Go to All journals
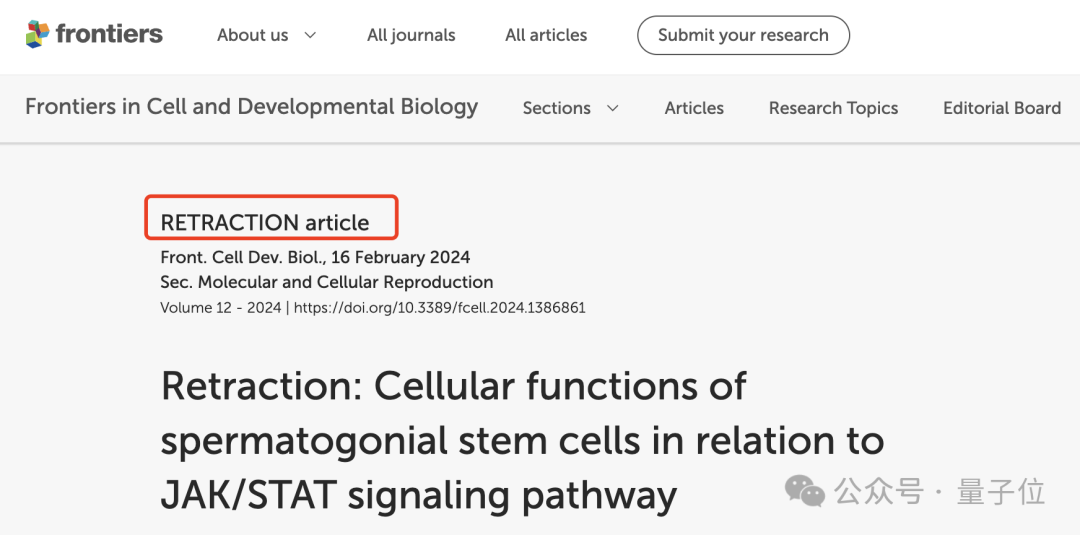Image resolution: width=1080 pixels, height=535 pixels. pos(411,35)
